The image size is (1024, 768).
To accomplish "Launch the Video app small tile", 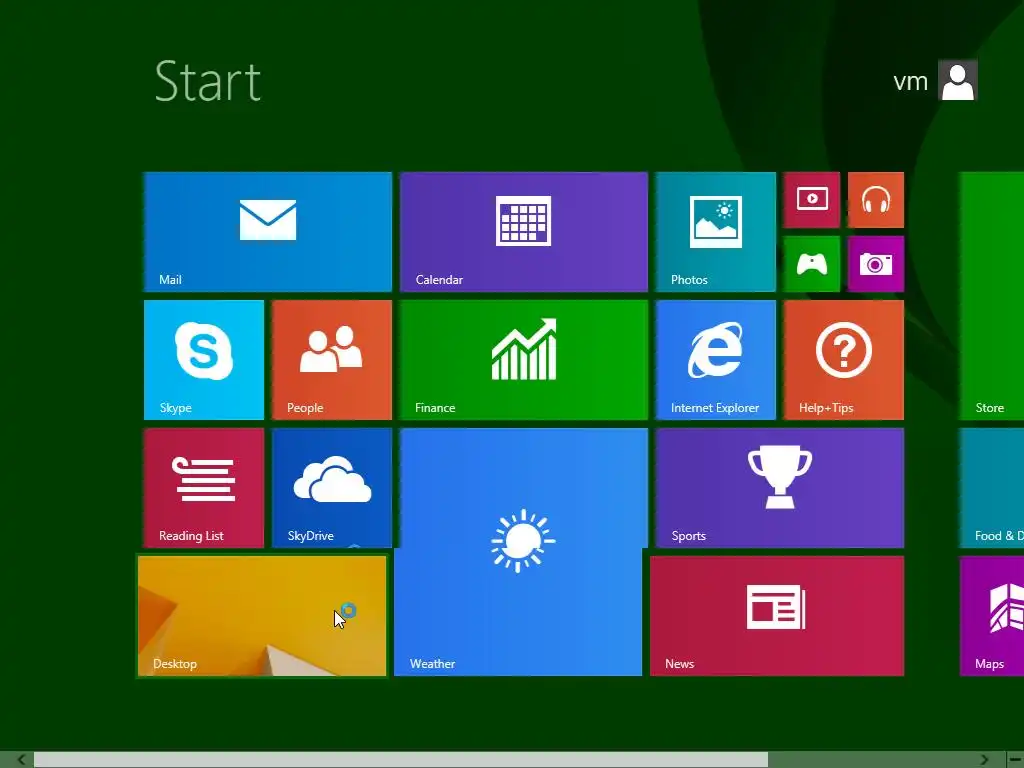I will (812, 200).
